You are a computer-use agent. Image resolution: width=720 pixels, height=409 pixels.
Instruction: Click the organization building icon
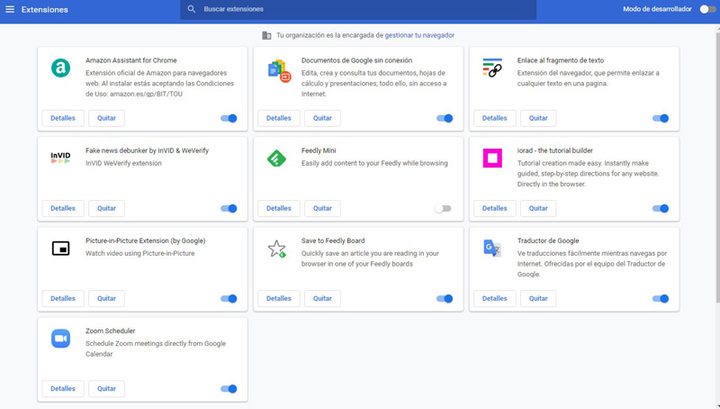(266, 35)
